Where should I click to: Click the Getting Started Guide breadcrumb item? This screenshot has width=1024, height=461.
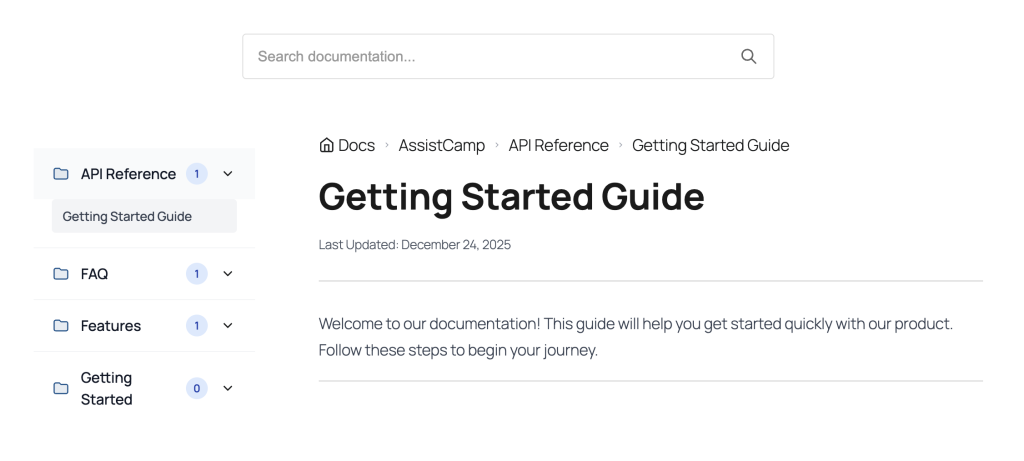tap(710, 146)
